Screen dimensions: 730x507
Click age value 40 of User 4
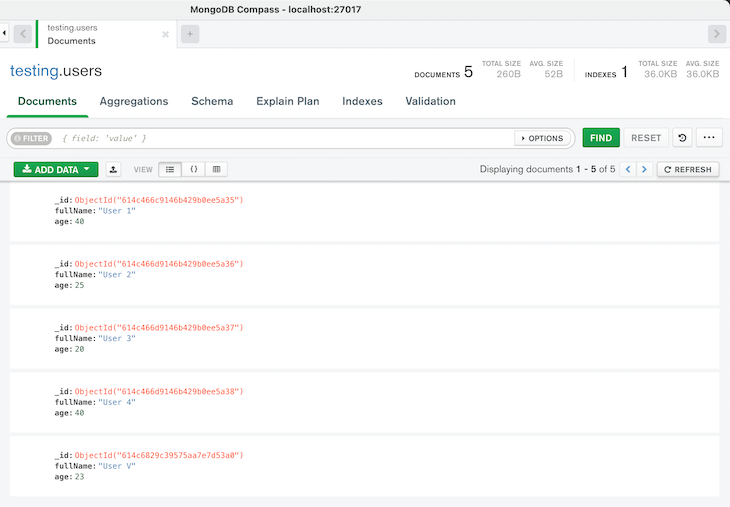tap(80, 413)
